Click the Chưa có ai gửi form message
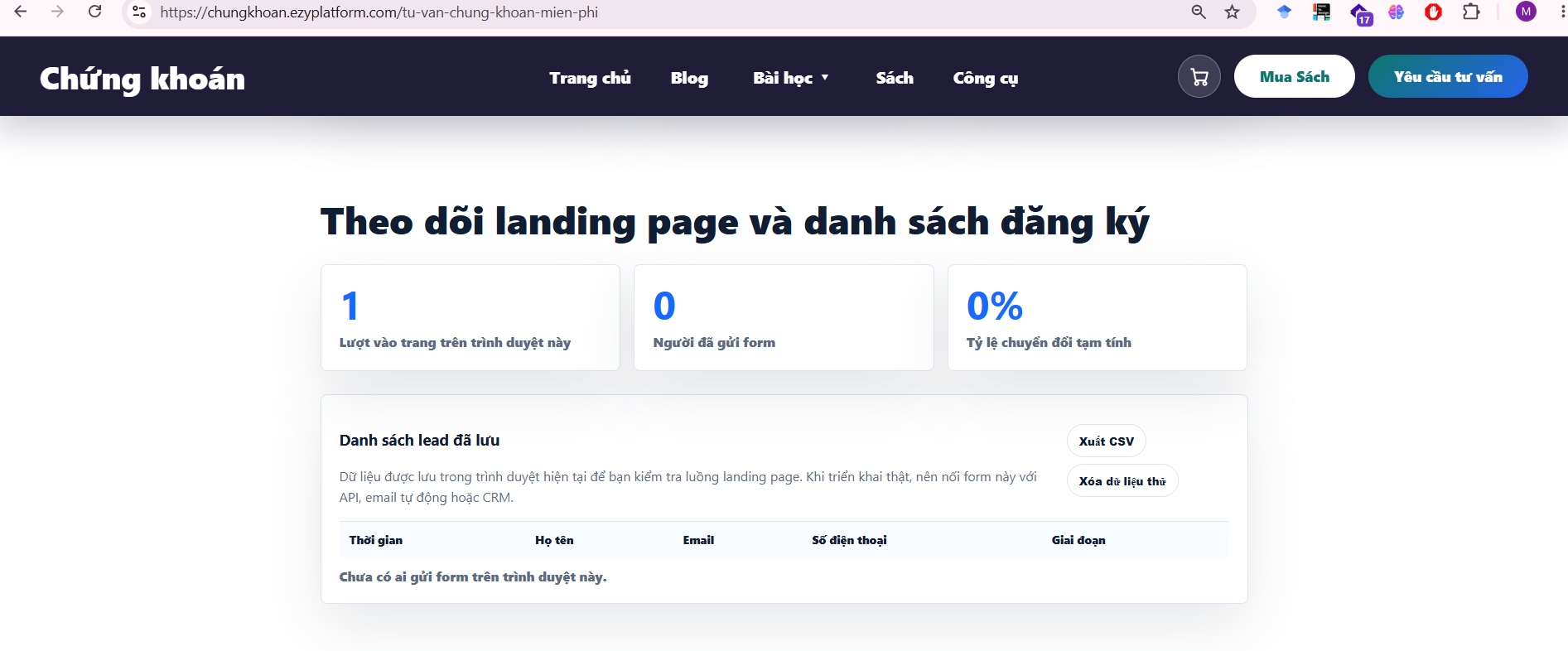The height and width of the screenshot is (651, 1568). [x=473, y=576]
